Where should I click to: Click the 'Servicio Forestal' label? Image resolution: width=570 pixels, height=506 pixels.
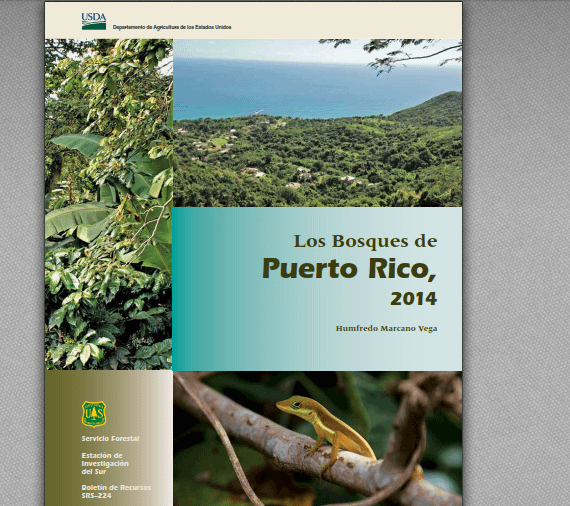111,439
